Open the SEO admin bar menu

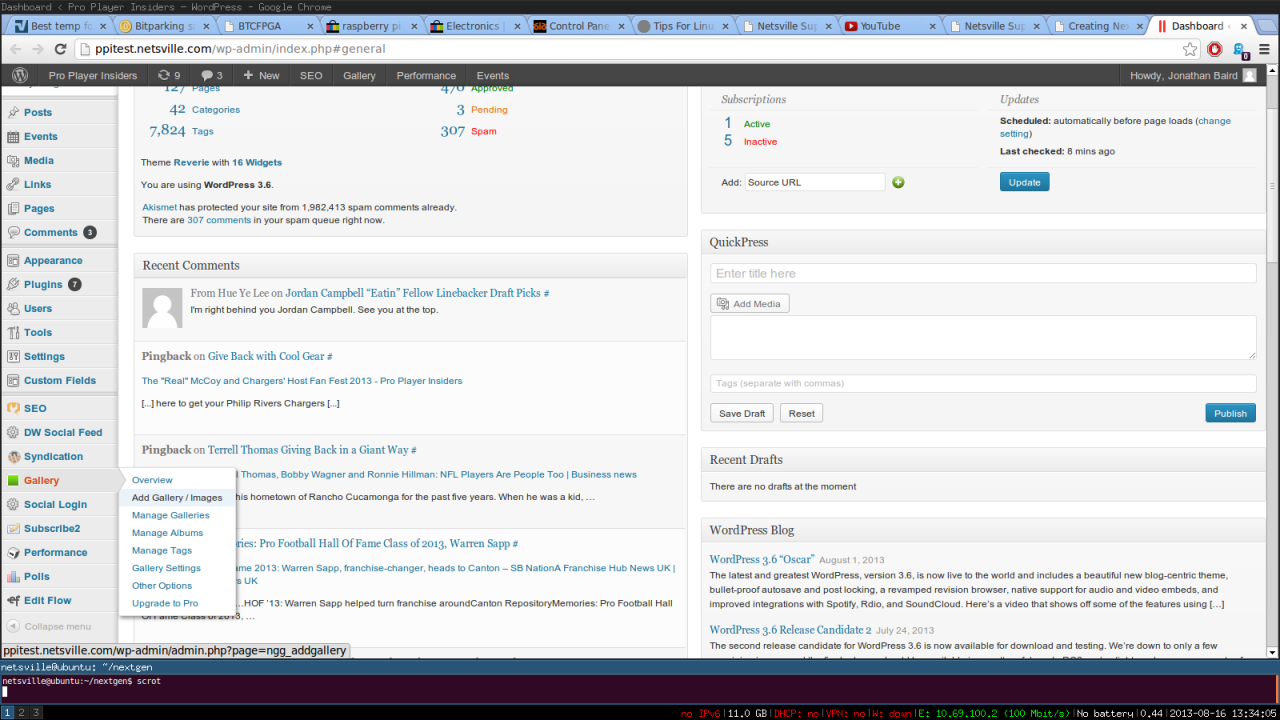311,75
